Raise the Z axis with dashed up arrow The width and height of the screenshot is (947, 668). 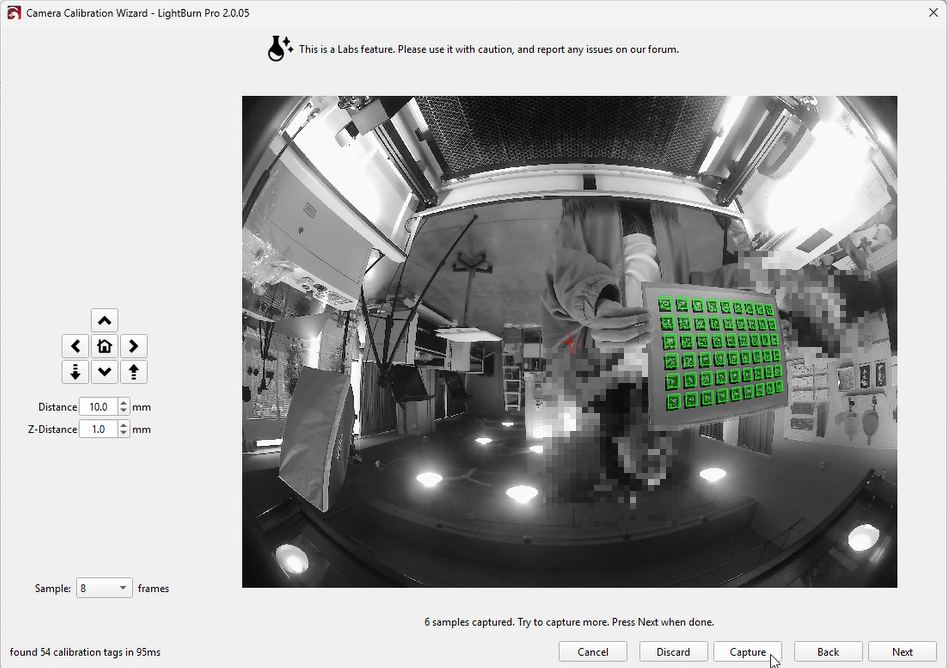(133, 372)
